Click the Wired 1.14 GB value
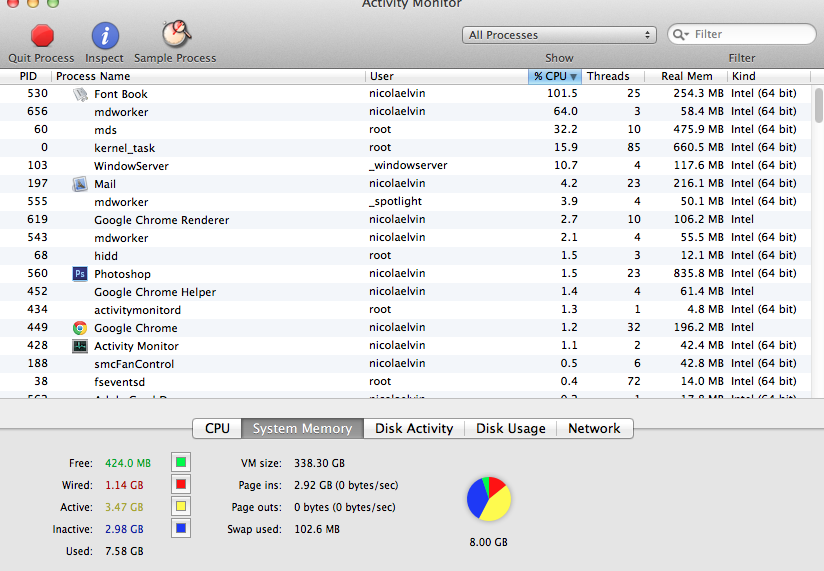The width and height of the screenshot is (824, 571). pos(124,485)
